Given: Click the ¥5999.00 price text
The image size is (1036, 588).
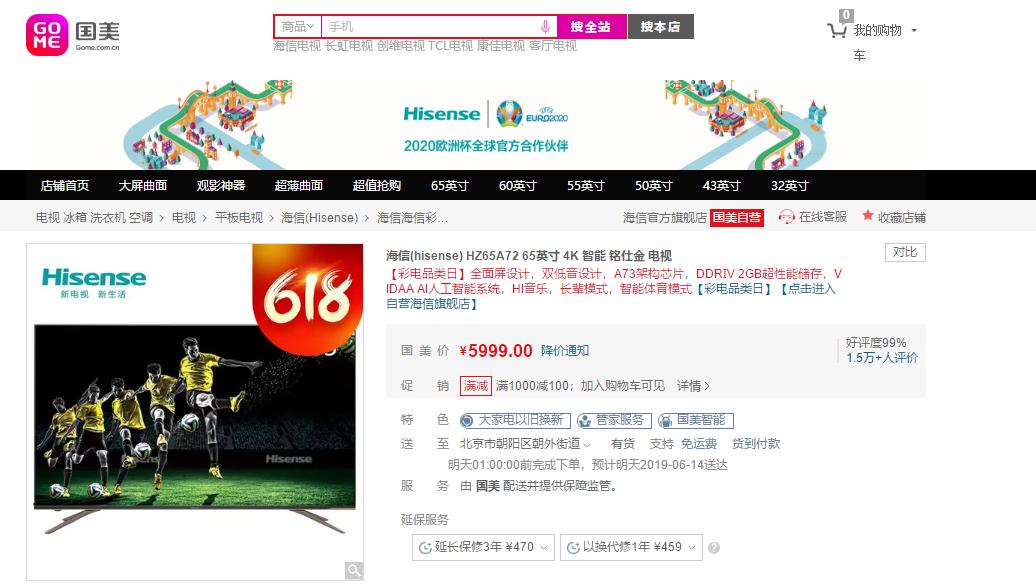Looking at the screenshot, I should coord(496,351).
